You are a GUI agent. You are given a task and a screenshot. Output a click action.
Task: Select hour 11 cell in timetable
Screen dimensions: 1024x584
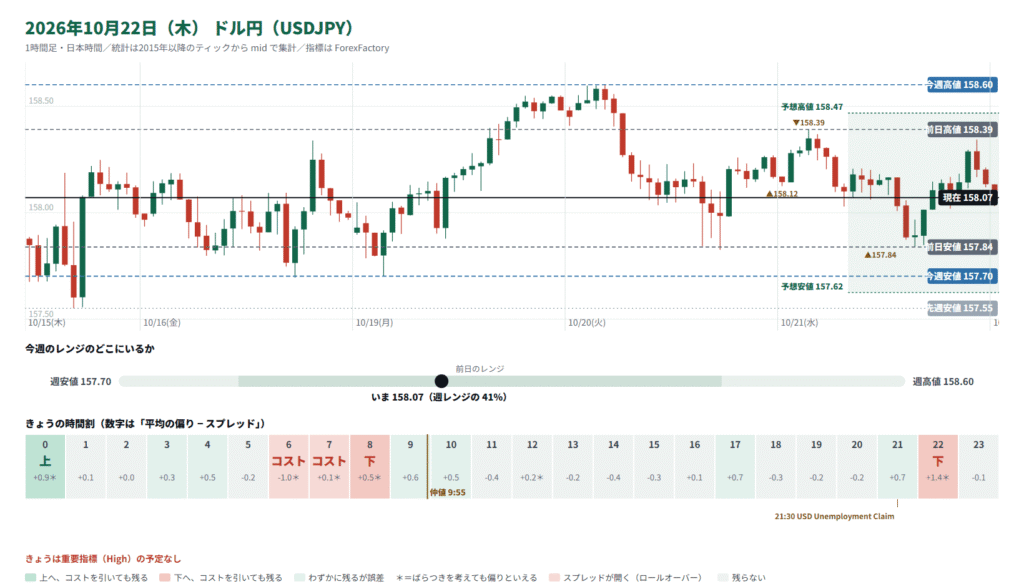click(x=491, y=466)
